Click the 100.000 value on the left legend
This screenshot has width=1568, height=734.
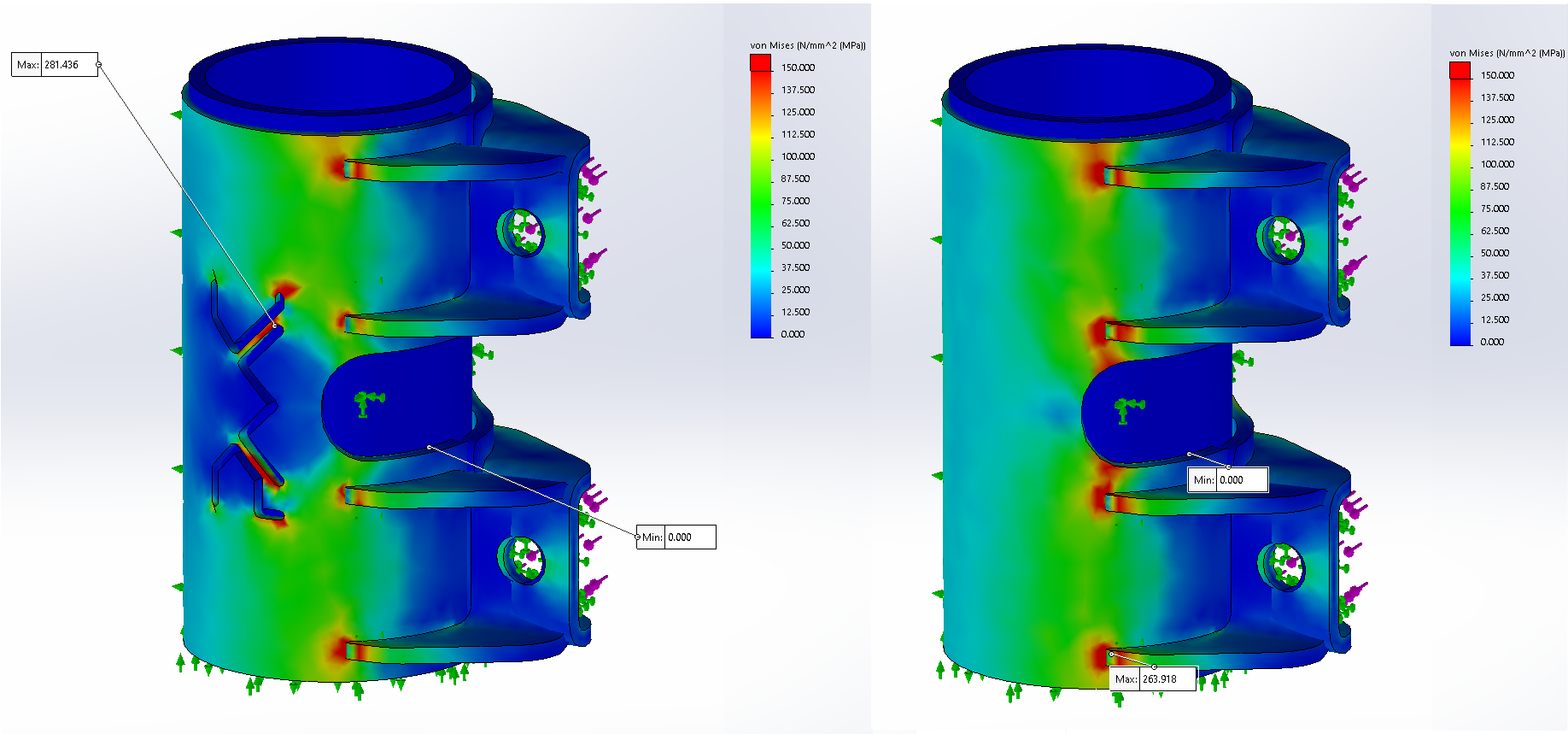798,156
